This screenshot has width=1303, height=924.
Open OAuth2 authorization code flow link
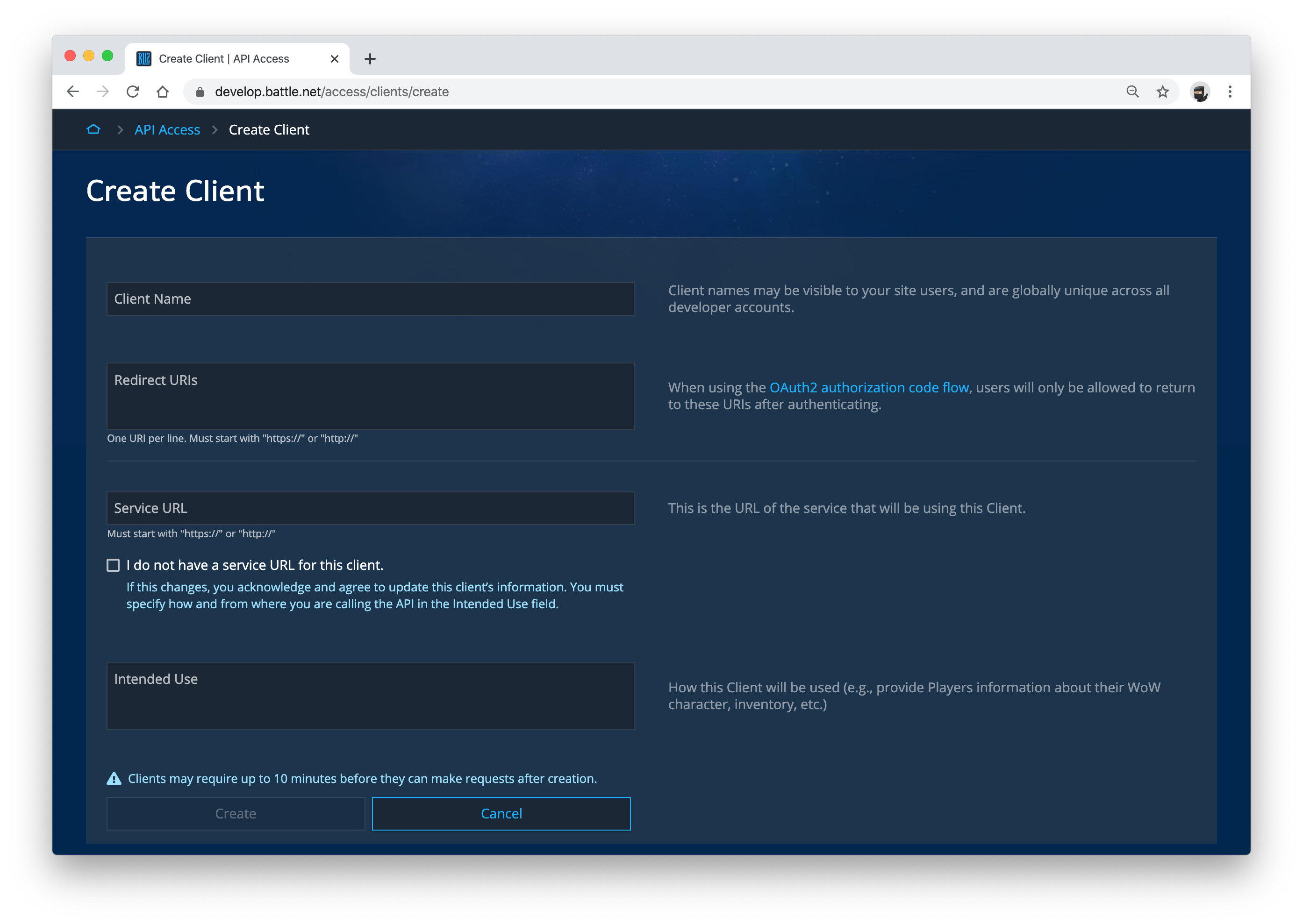tap(869, 387)
